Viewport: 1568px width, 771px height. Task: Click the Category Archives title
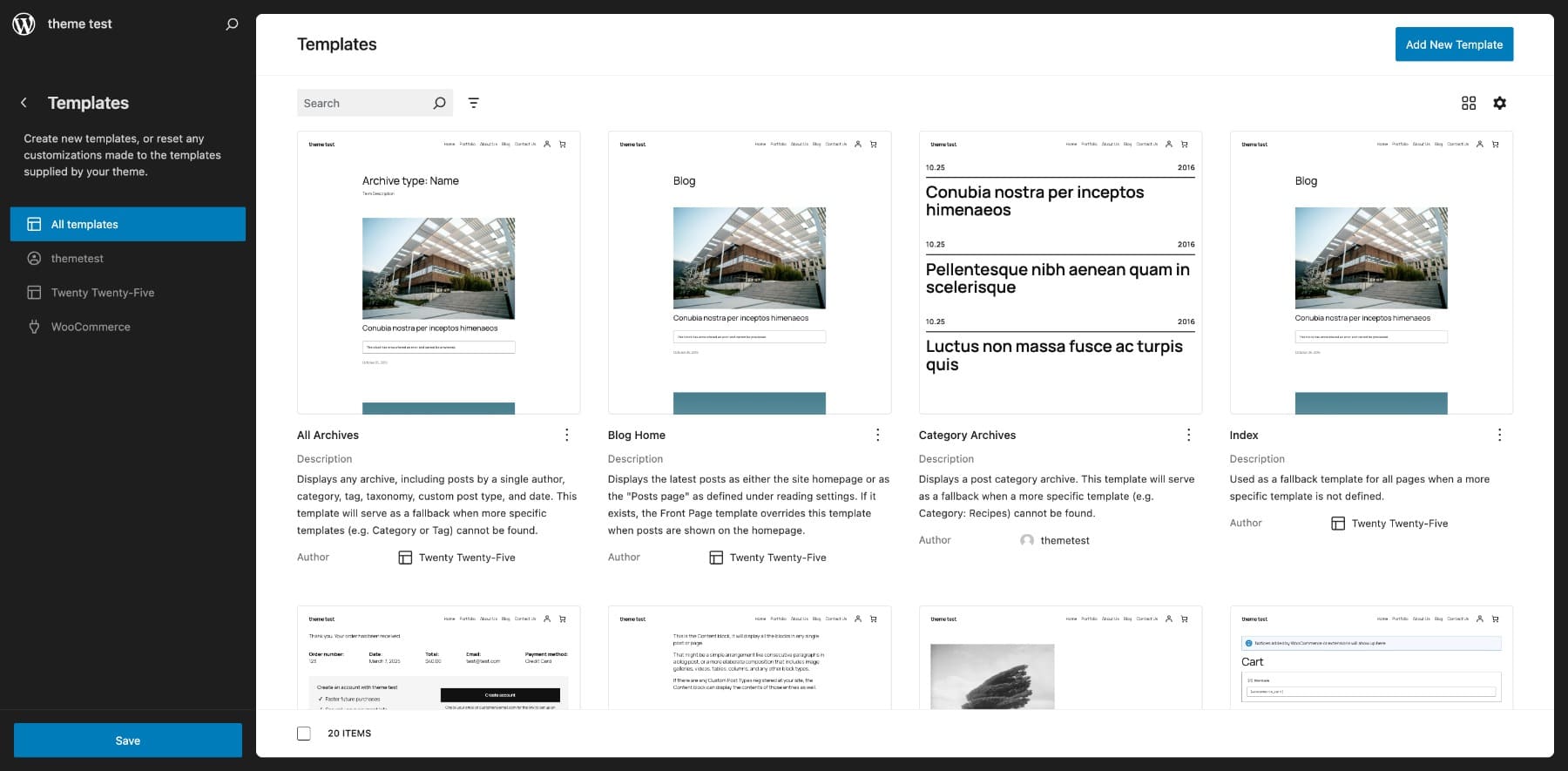pyautogui.click(x=967, y=435)
